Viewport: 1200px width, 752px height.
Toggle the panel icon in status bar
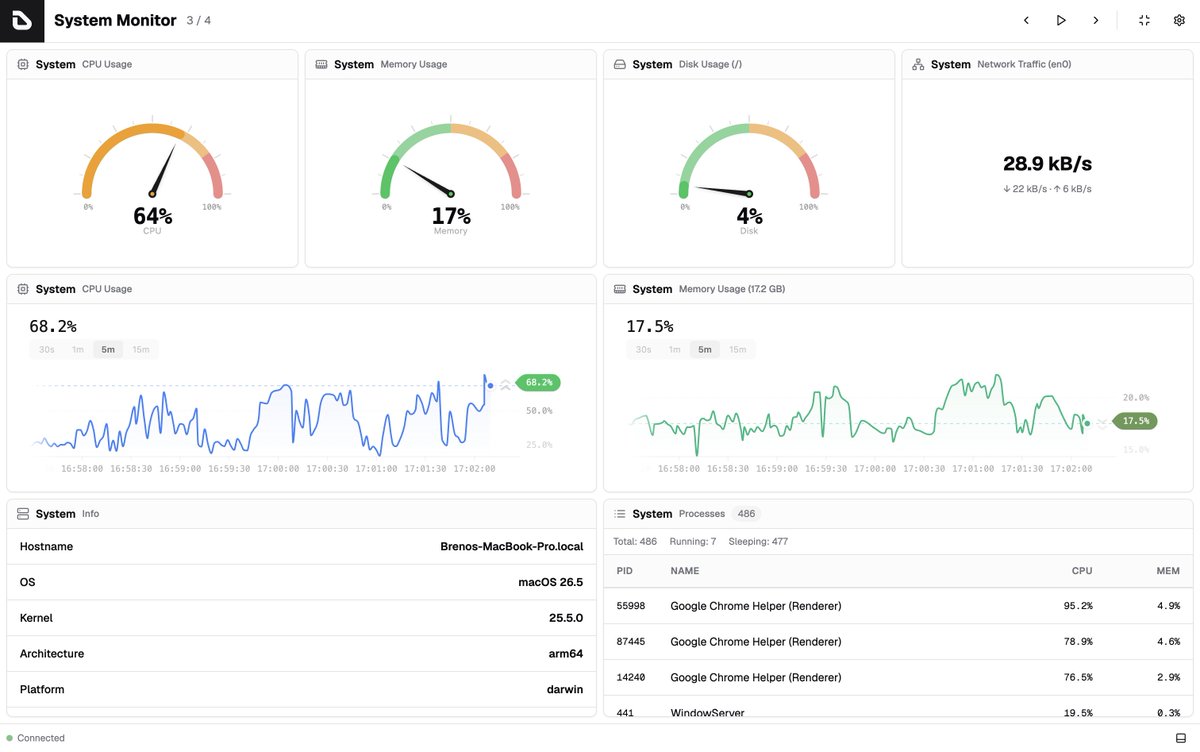click(x=1181, y=738)
